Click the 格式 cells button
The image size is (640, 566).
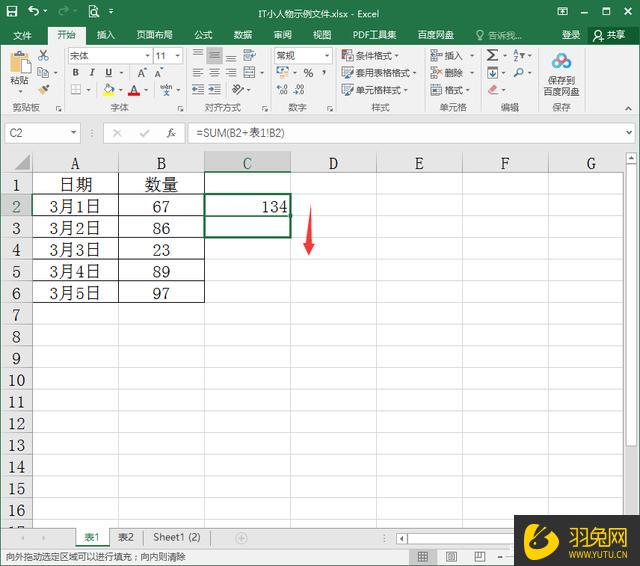coord(450,90)
